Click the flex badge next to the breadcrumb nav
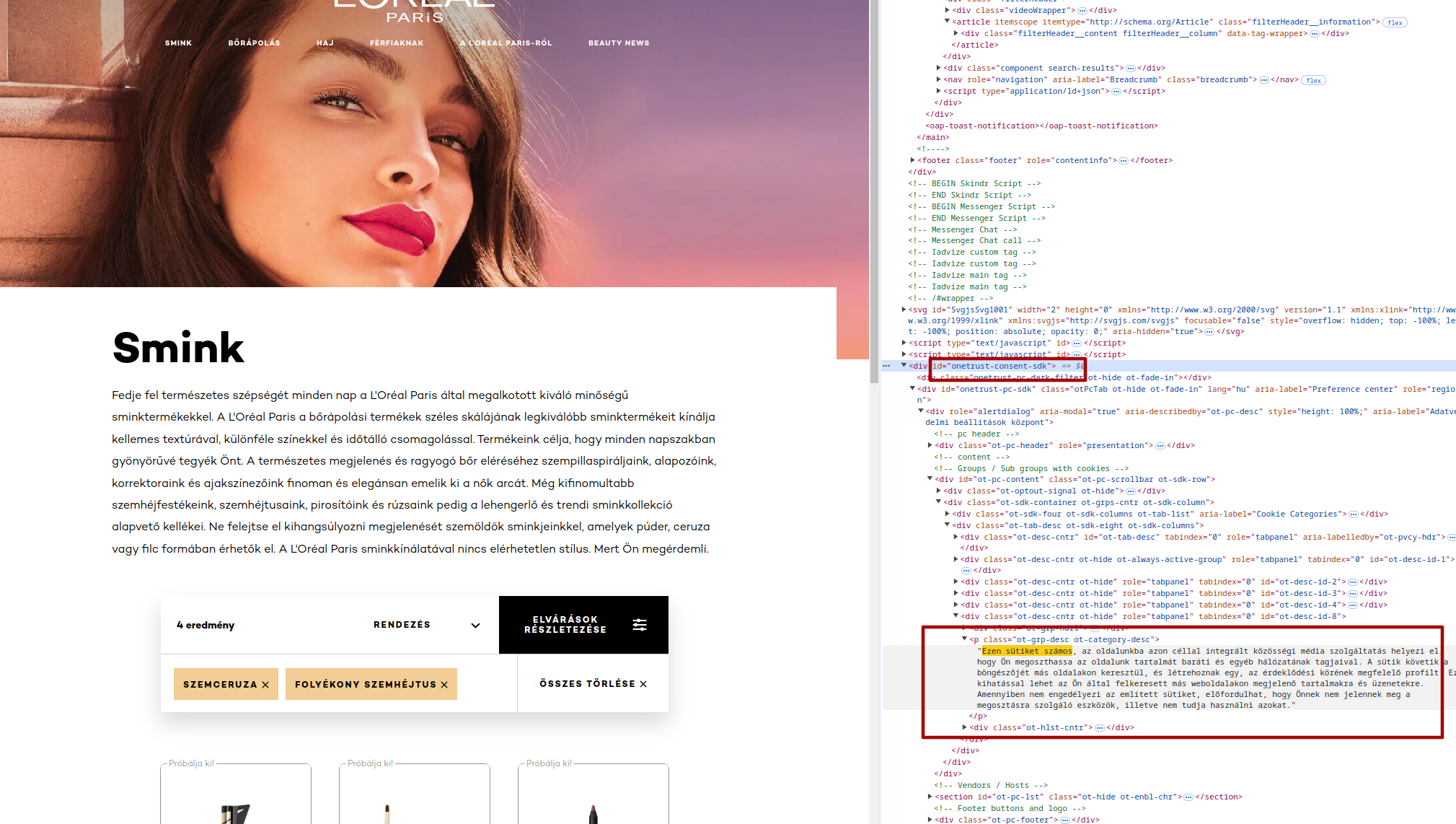The height and width of the screenshot is (824, 1456). click(x=1313, y=81)
